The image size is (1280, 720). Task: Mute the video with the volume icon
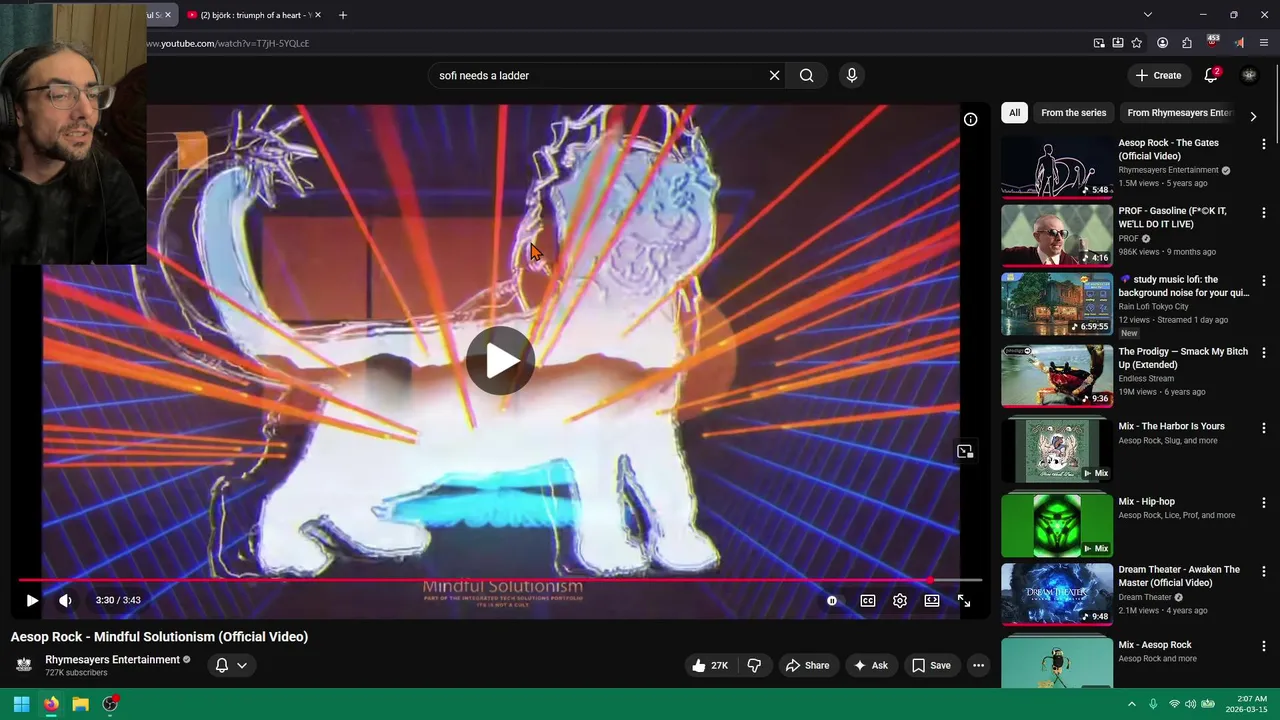65,600
